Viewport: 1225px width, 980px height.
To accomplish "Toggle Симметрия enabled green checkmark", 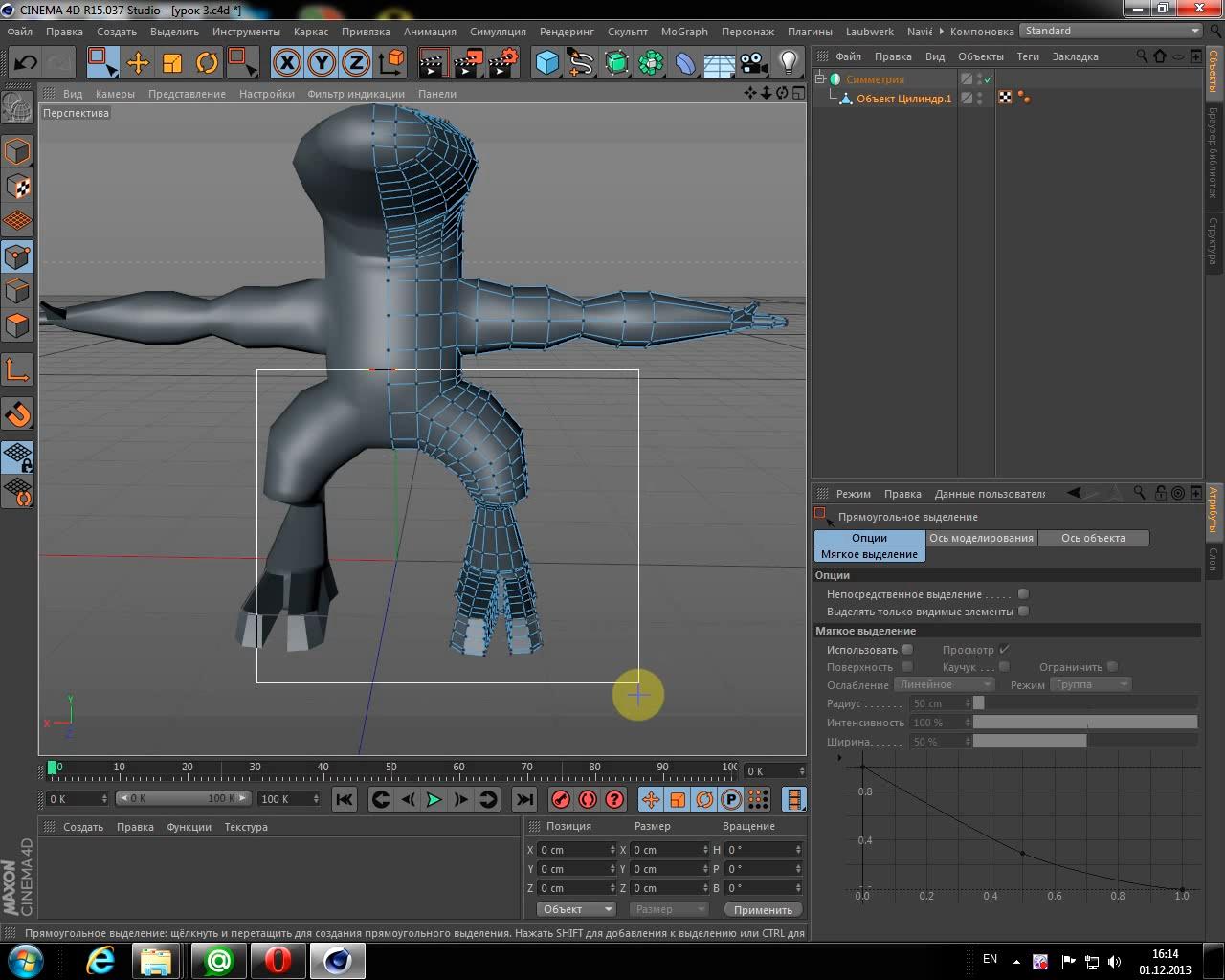I will pyautogui.click(x=988, y=79).
